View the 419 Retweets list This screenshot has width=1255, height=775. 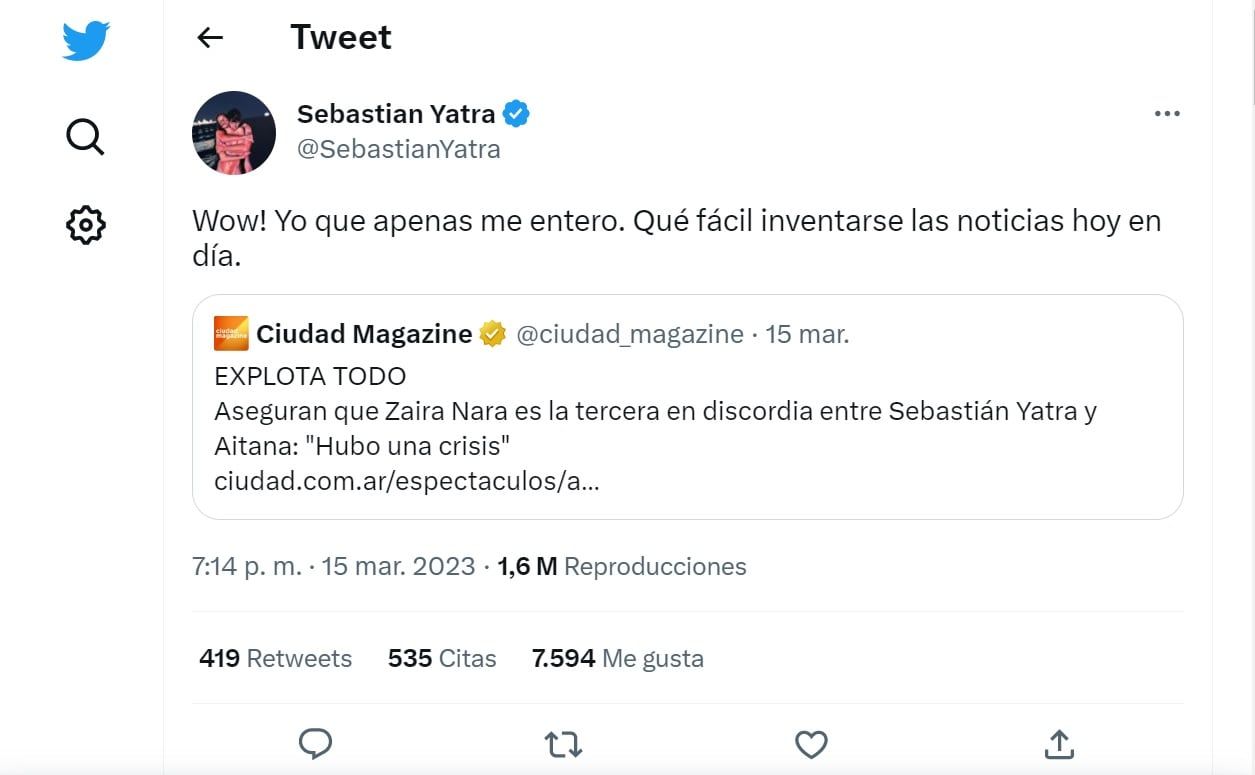(274, 658)
